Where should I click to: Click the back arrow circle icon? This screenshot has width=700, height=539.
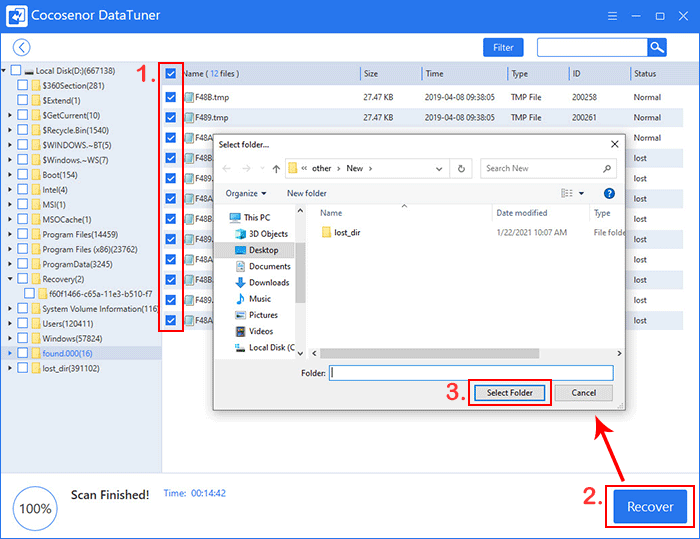[21, 47]
